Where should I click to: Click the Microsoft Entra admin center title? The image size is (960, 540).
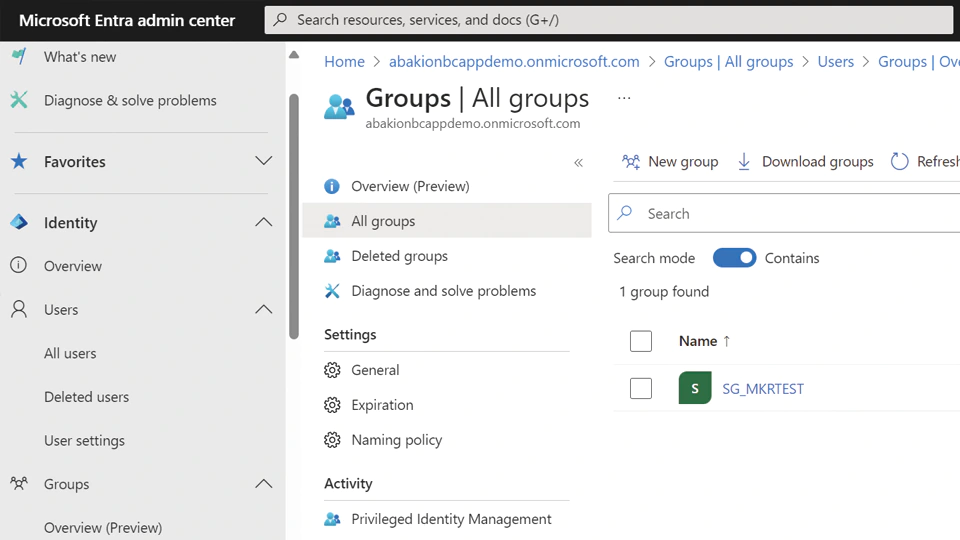pyautogui.click(x=127, y=20)
